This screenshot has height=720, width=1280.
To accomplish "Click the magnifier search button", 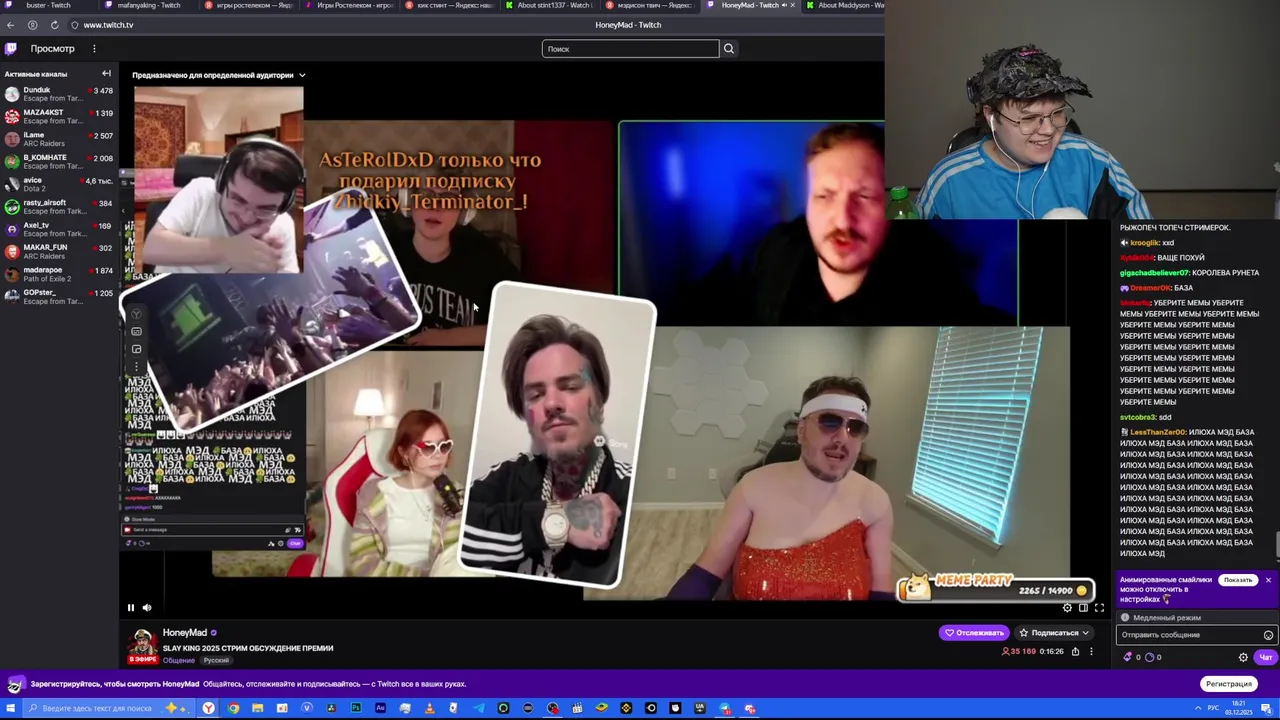I will click(x=729, y=48).
